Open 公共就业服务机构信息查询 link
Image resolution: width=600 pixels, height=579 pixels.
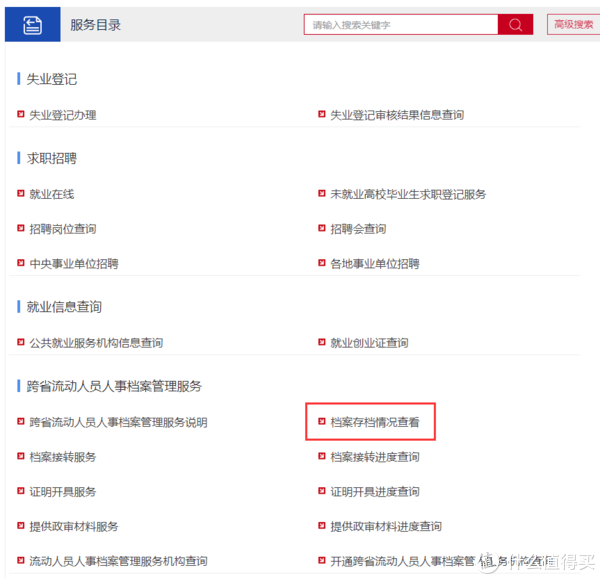pyautogui.click(x=96, y=343)
